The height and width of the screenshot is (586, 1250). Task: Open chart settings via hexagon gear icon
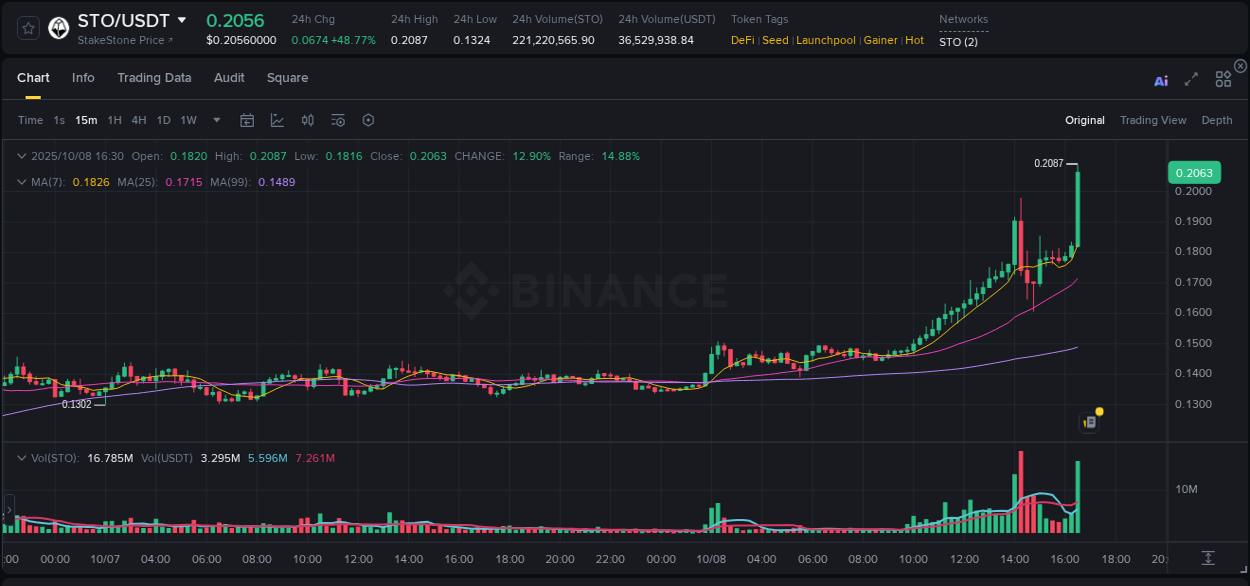(x=368, y=119)
